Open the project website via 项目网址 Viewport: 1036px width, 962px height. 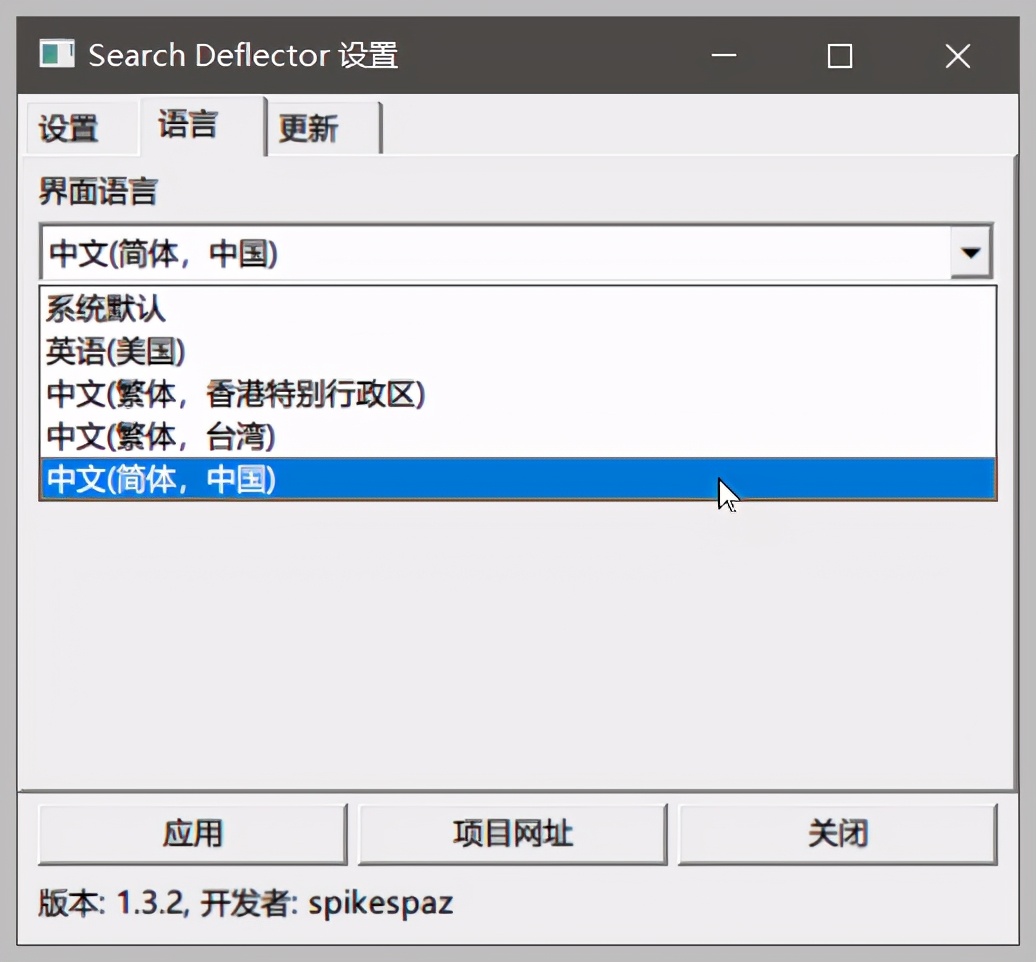coord(513,834)
